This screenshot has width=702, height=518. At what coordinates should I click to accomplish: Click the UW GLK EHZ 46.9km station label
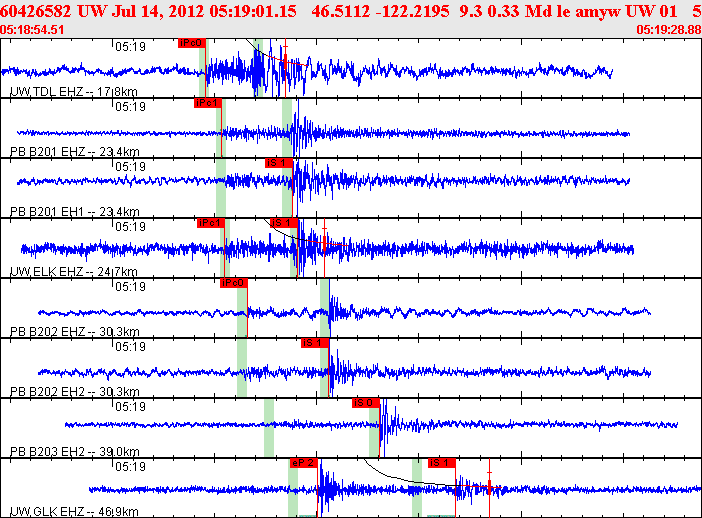[74, 512]
